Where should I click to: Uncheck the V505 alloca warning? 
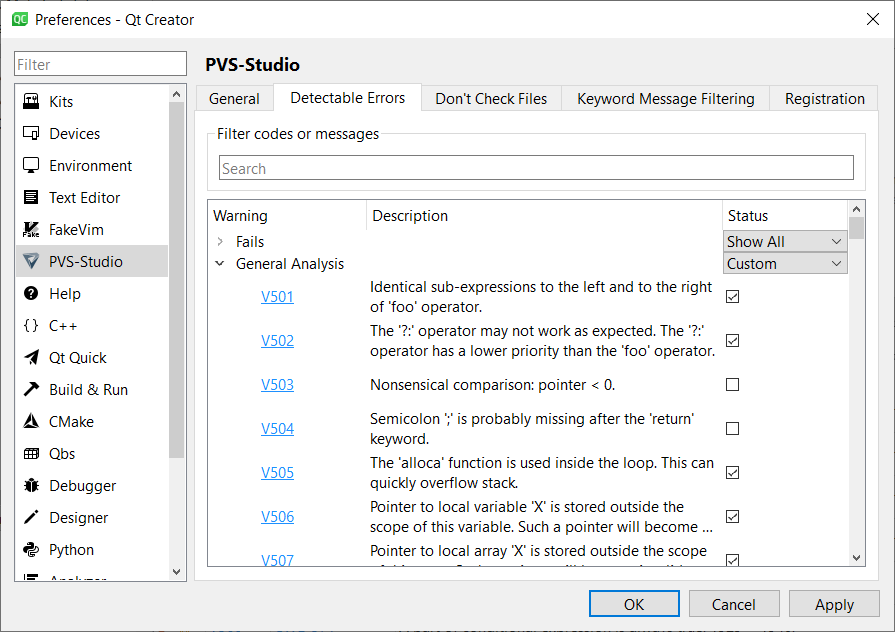tap(734, 472)
